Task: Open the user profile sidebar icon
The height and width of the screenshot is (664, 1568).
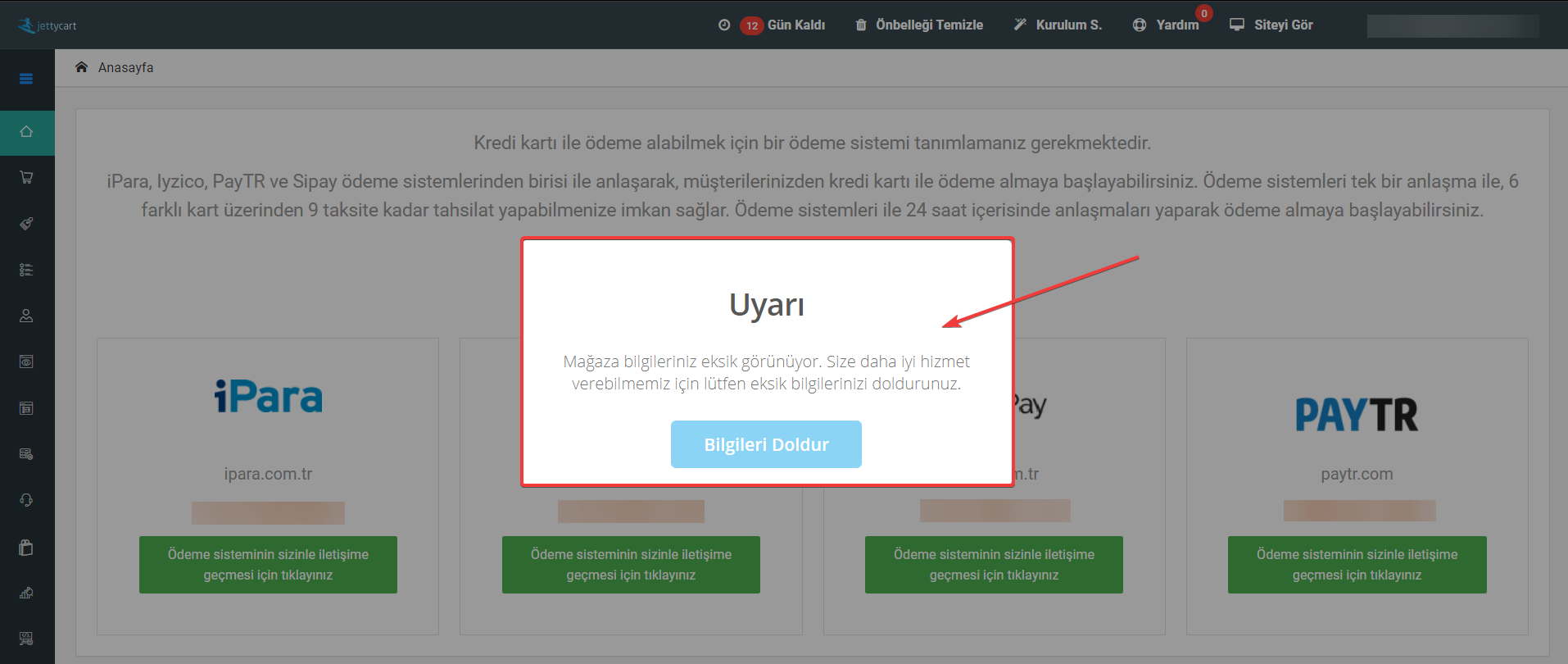Action: pyautogui.click(x=26, y=316)
